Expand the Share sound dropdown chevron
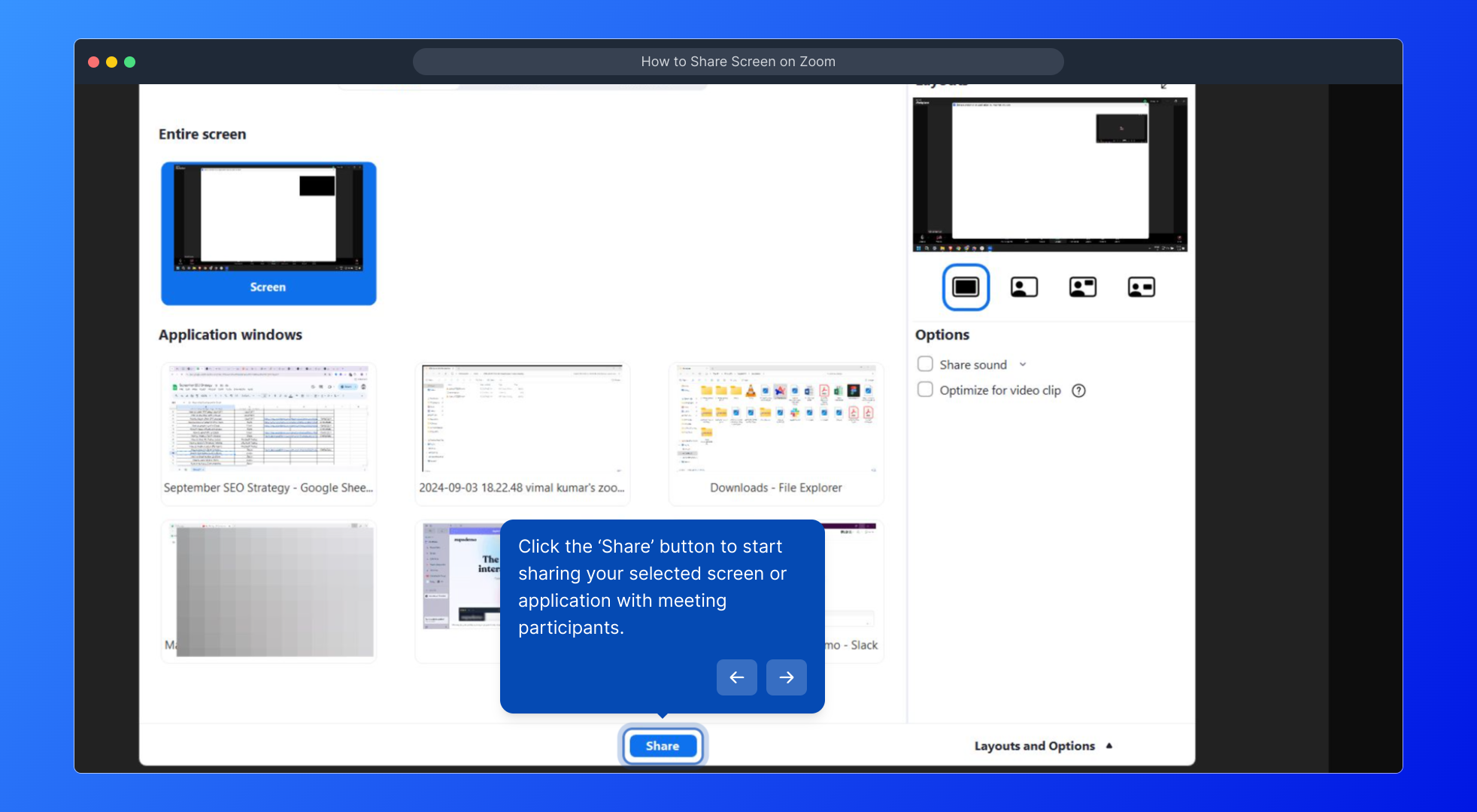 1023,365
